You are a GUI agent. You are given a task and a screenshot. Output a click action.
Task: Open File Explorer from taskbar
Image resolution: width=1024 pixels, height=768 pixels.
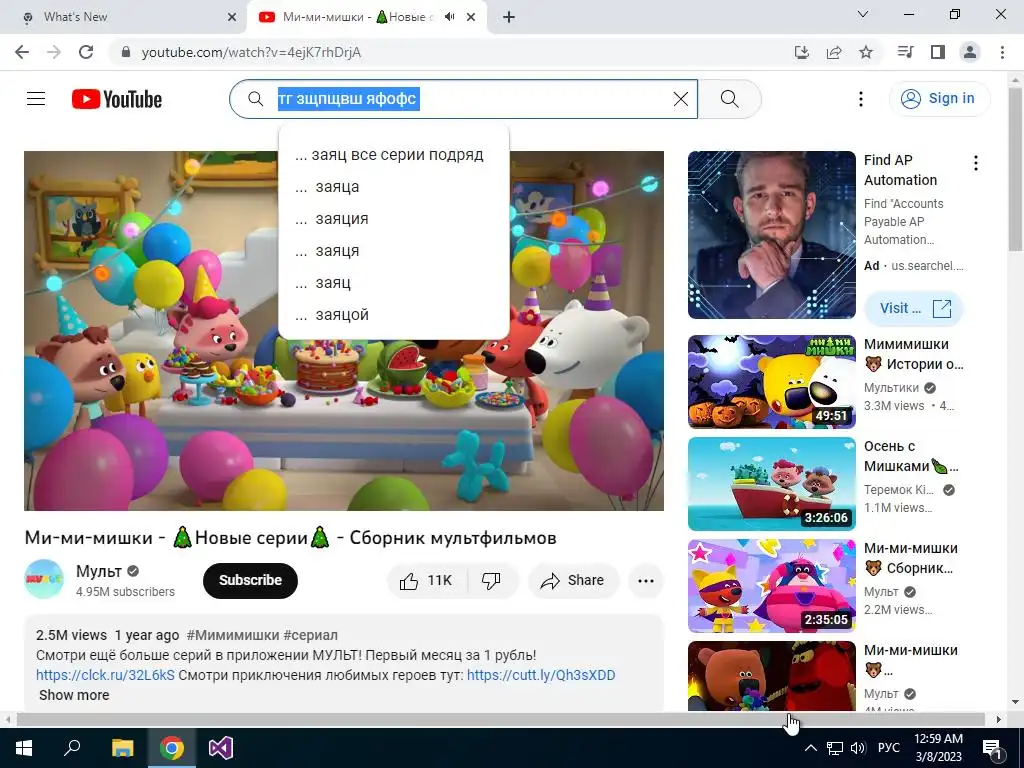coord(122,748)
